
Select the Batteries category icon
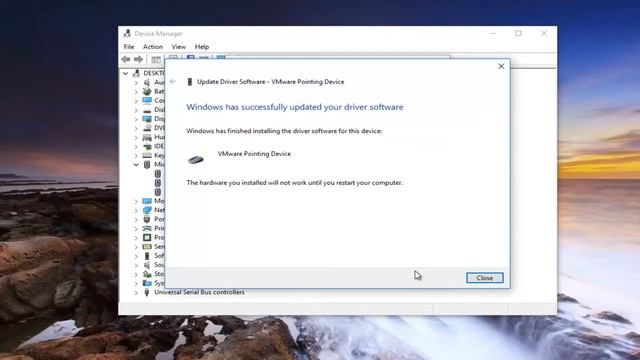pyautogui.click(x=147, y=91)
